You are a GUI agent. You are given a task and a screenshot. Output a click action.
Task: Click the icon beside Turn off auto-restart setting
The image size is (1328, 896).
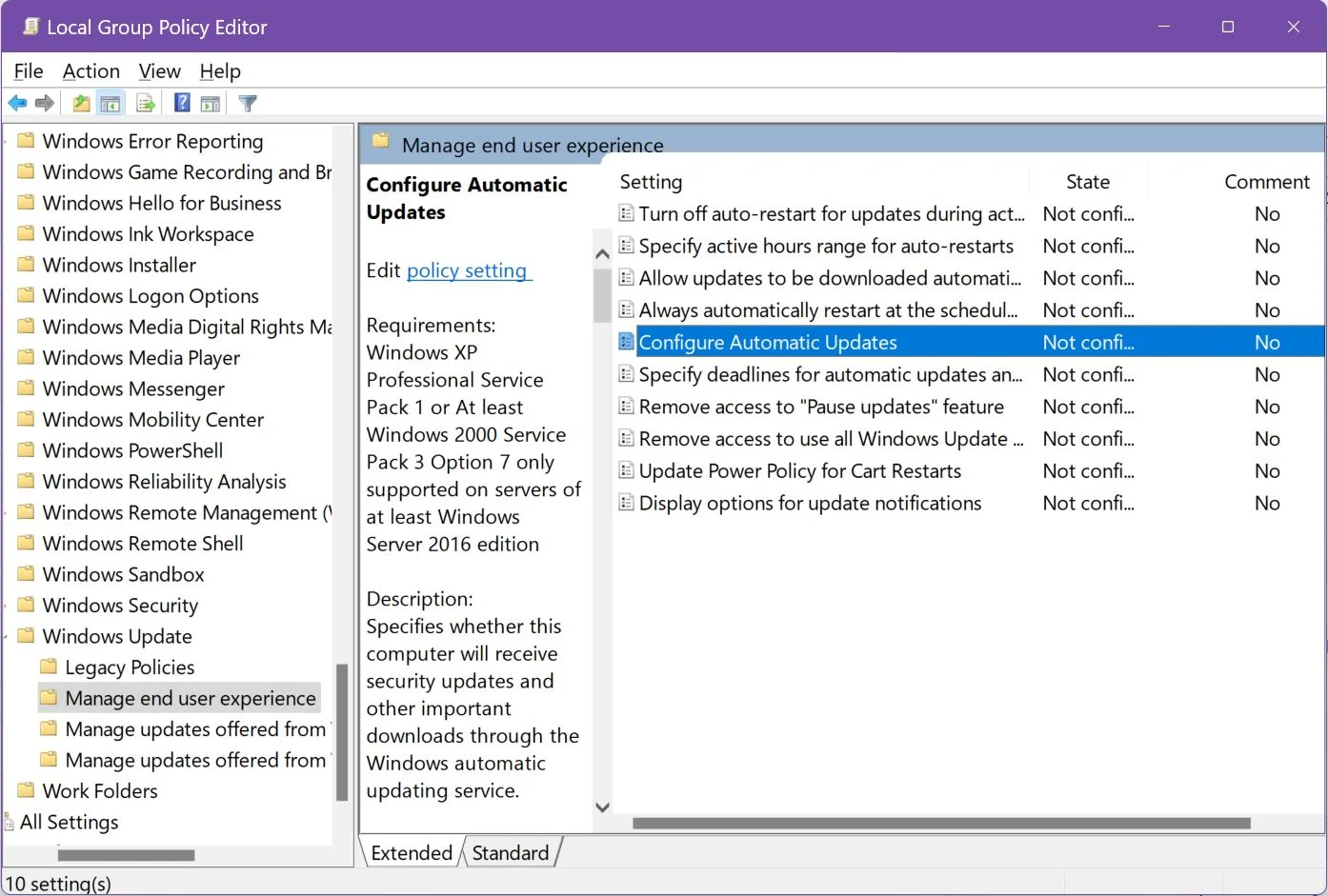click(x=626, y=213)
